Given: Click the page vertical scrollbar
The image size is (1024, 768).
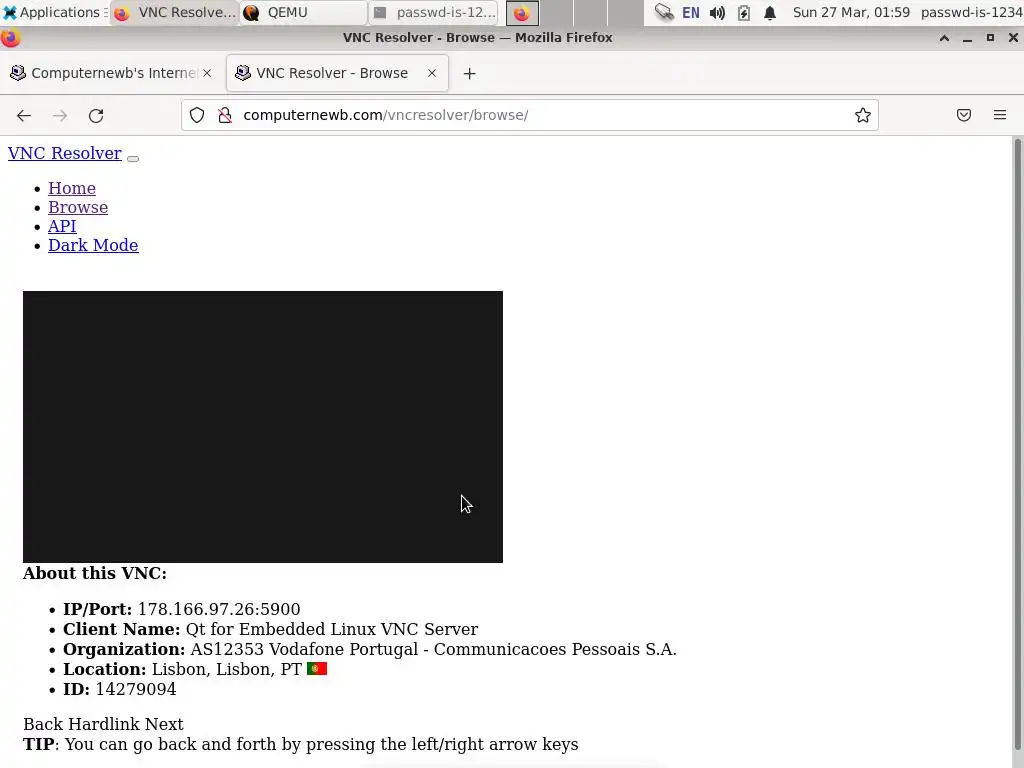Looking at the screenshot, I should (x=1017, y=444).
